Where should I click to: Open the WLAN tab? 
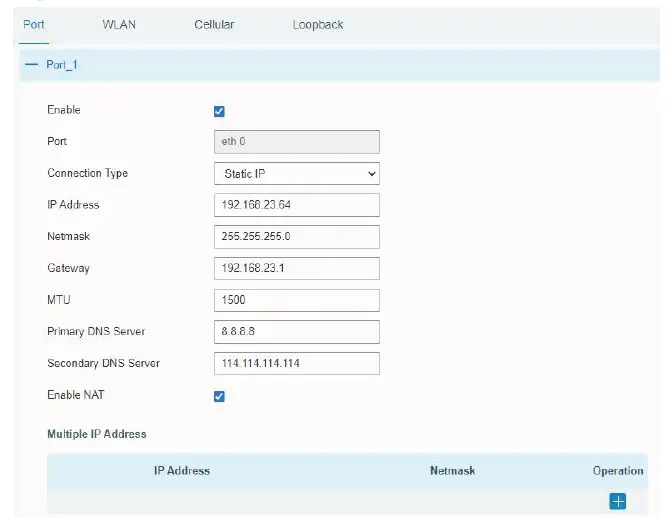coord(119,25)
